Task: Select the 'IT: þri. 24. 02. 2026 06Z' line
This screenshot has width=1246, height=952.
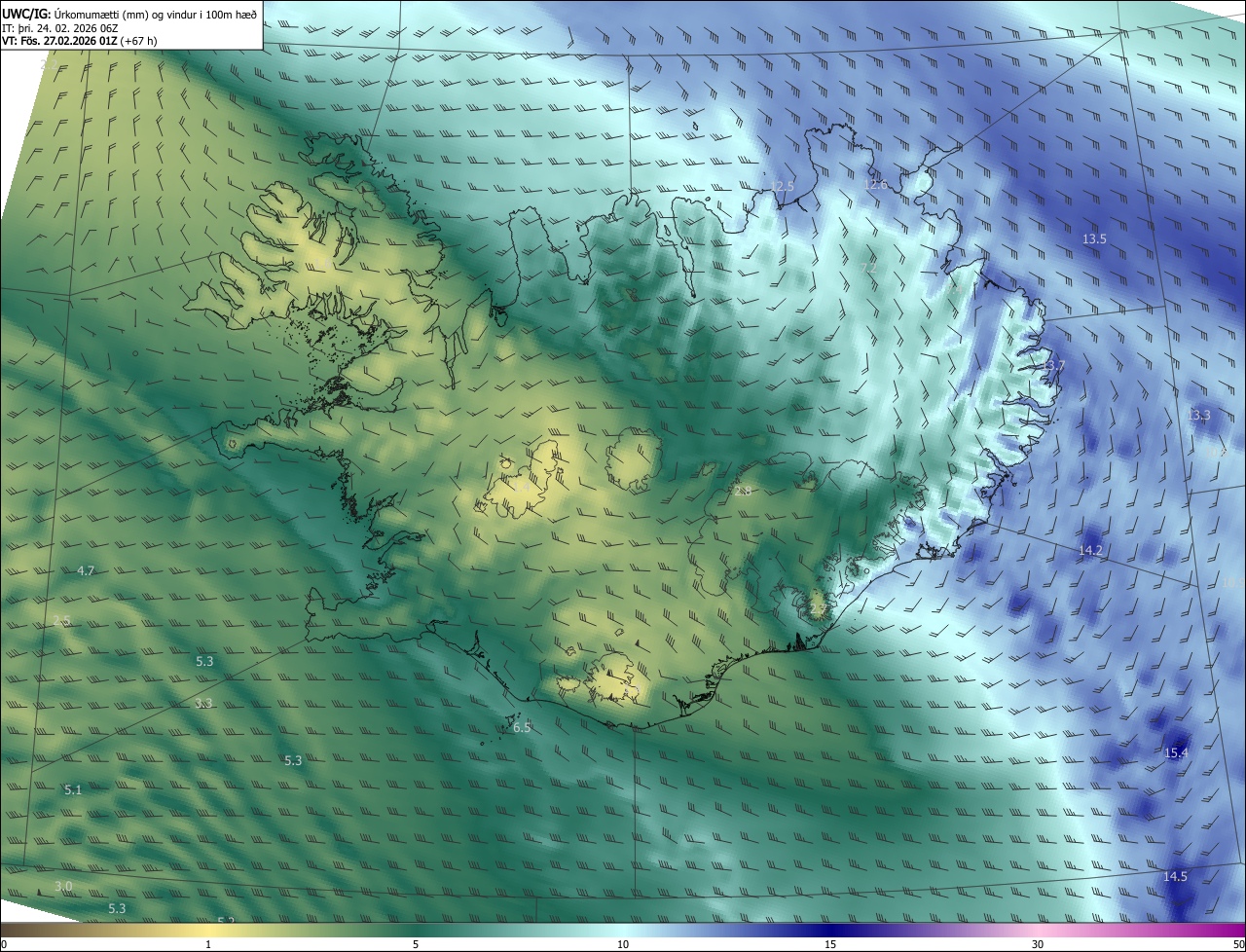Action: (60, 27)
